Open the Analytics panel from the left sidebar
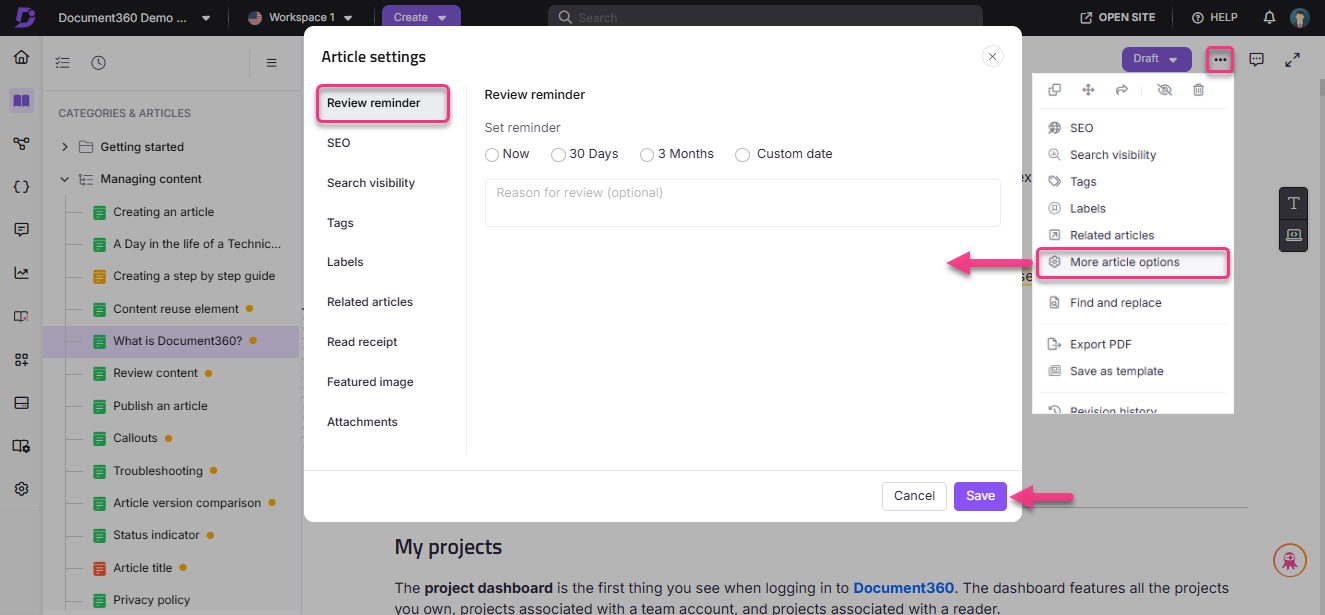 [x=21, y=272]
